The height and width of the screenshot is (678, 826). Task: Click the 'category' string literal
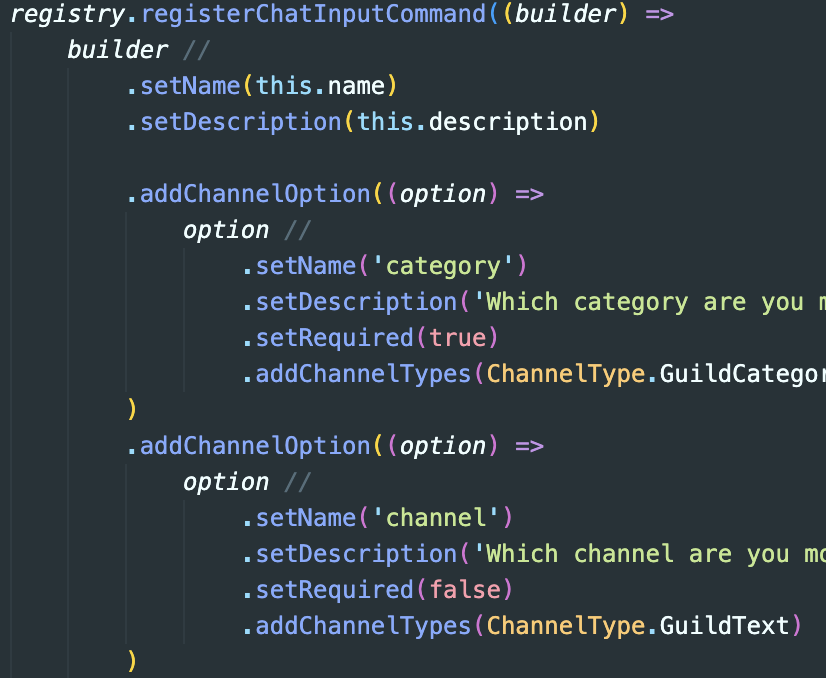[x=443, y=266]
